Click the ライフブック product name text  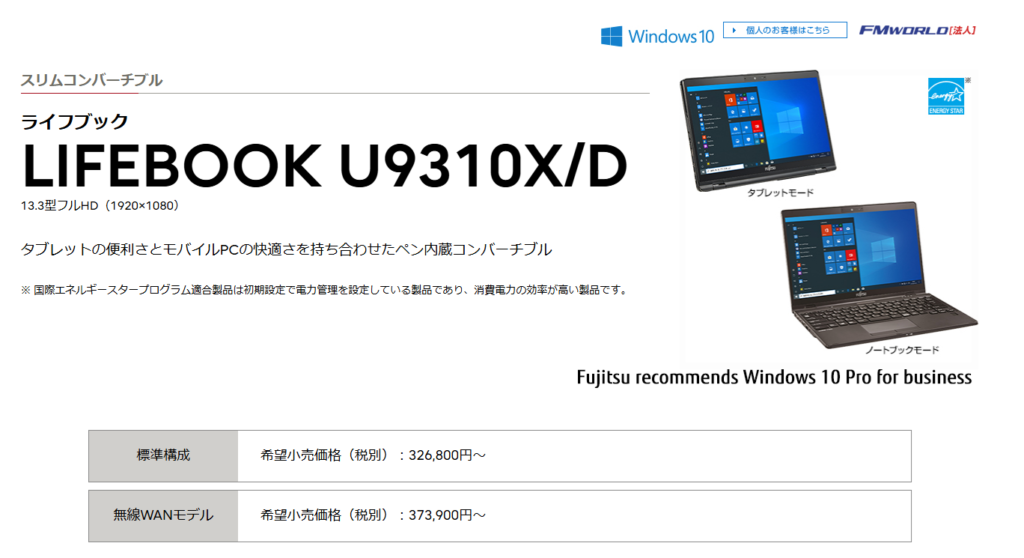pyautogui.click(x=74, y=122)
